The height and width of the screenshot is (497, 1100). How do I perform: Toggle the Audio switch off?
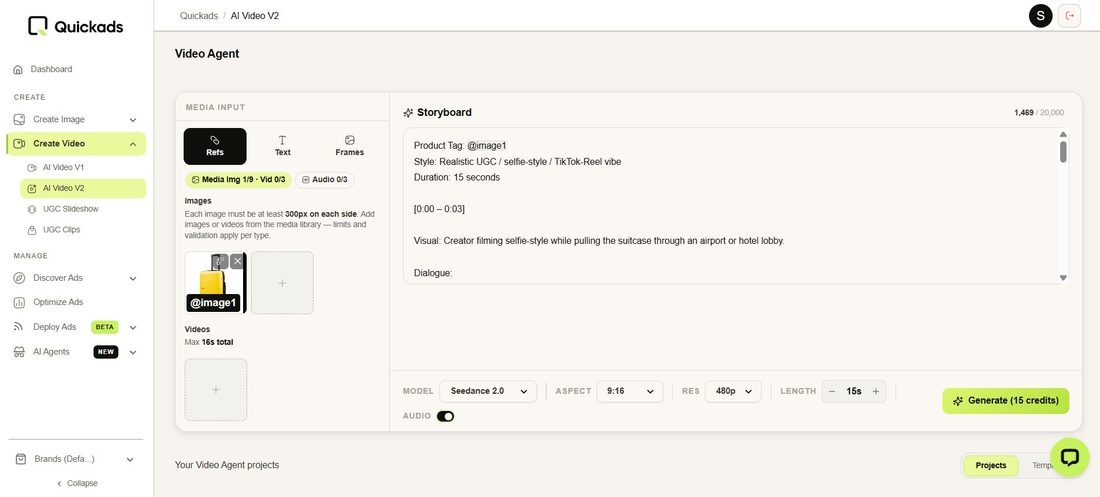445,416
